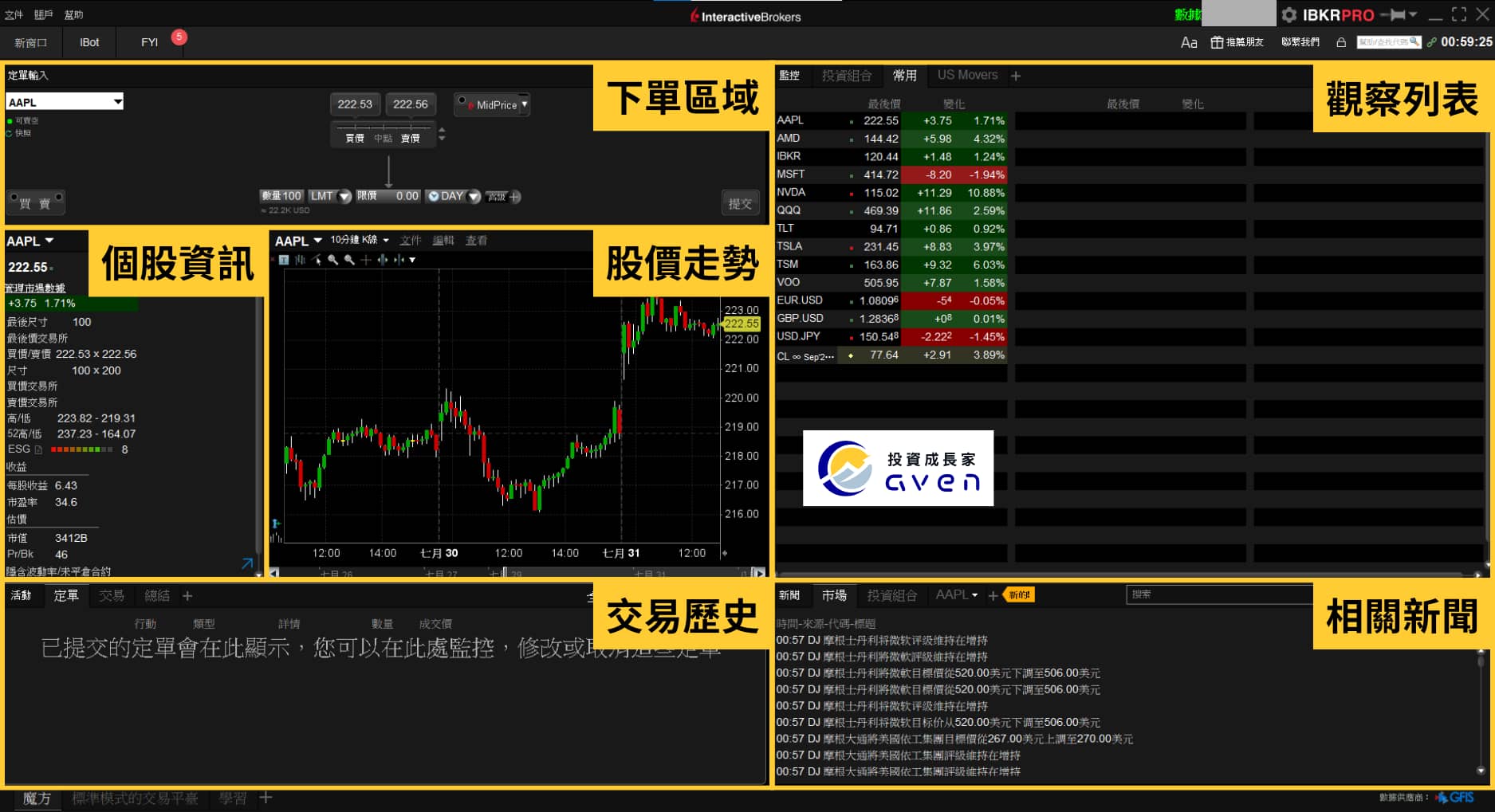1495x812 pixels.
Task: Select the MidPrice radio option
Action: pyautogui.click(x=462, y=100)
